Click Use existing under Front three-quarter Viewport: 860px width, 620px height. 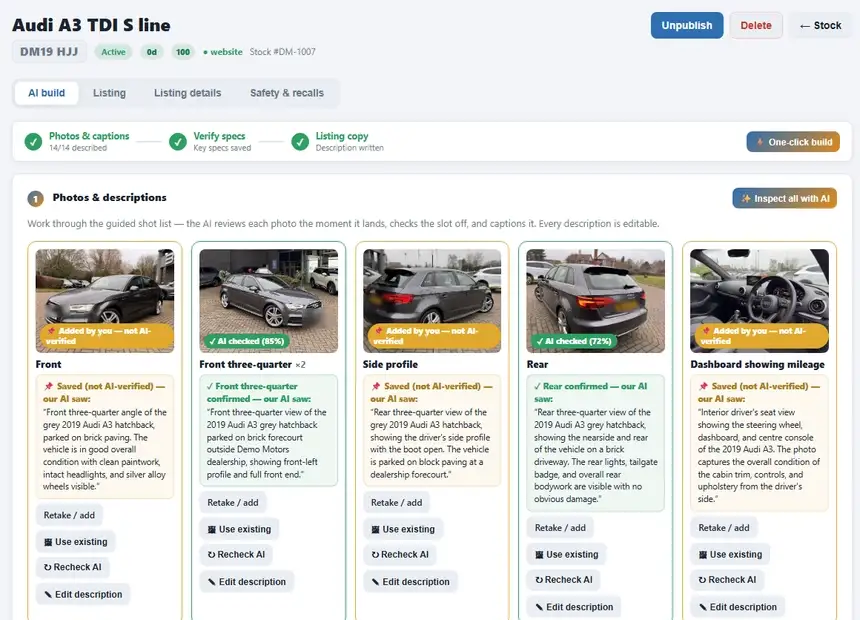pos(239,529)
